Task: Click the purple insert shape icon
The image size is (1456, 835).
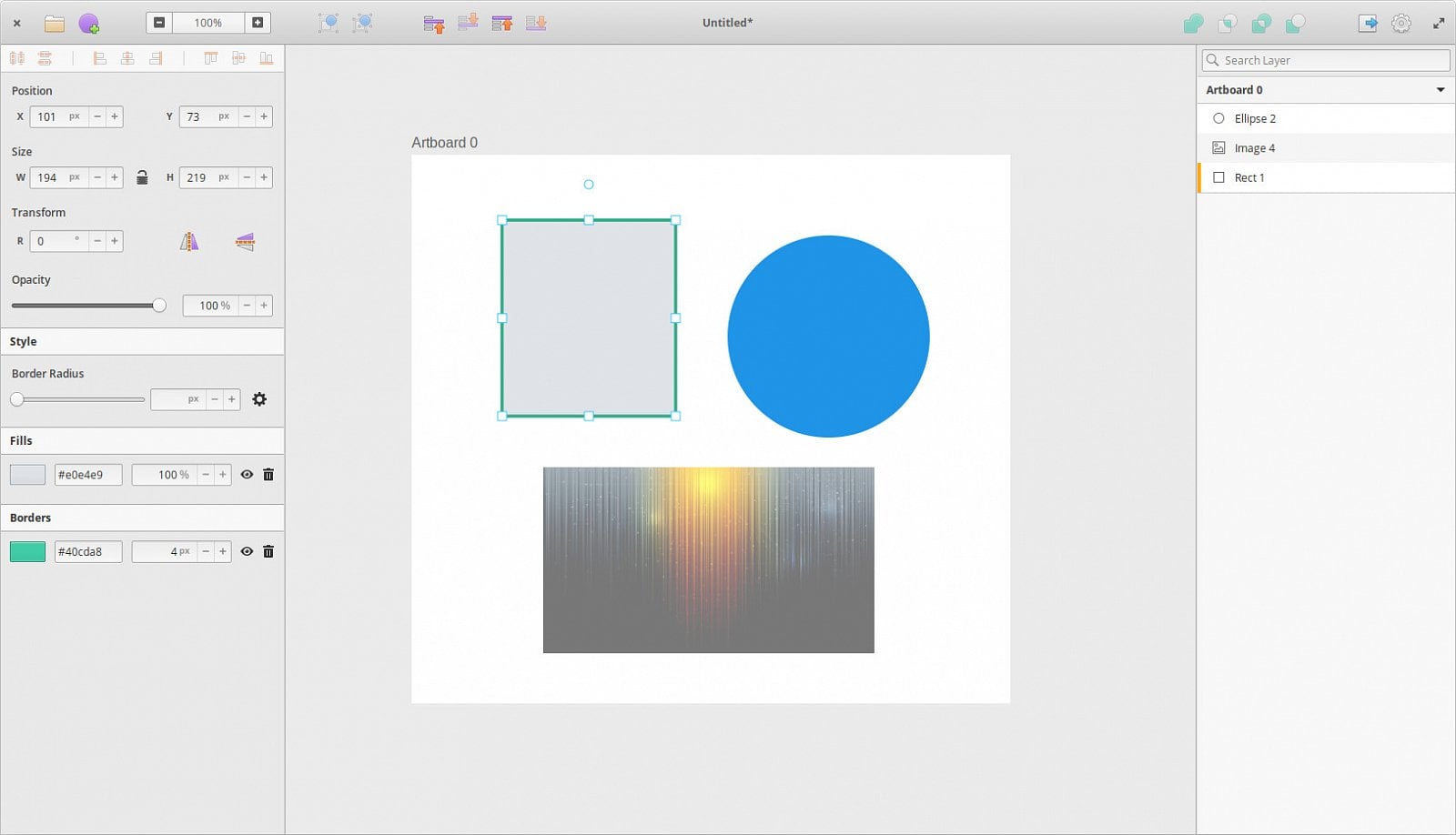Action: point(88,23)
